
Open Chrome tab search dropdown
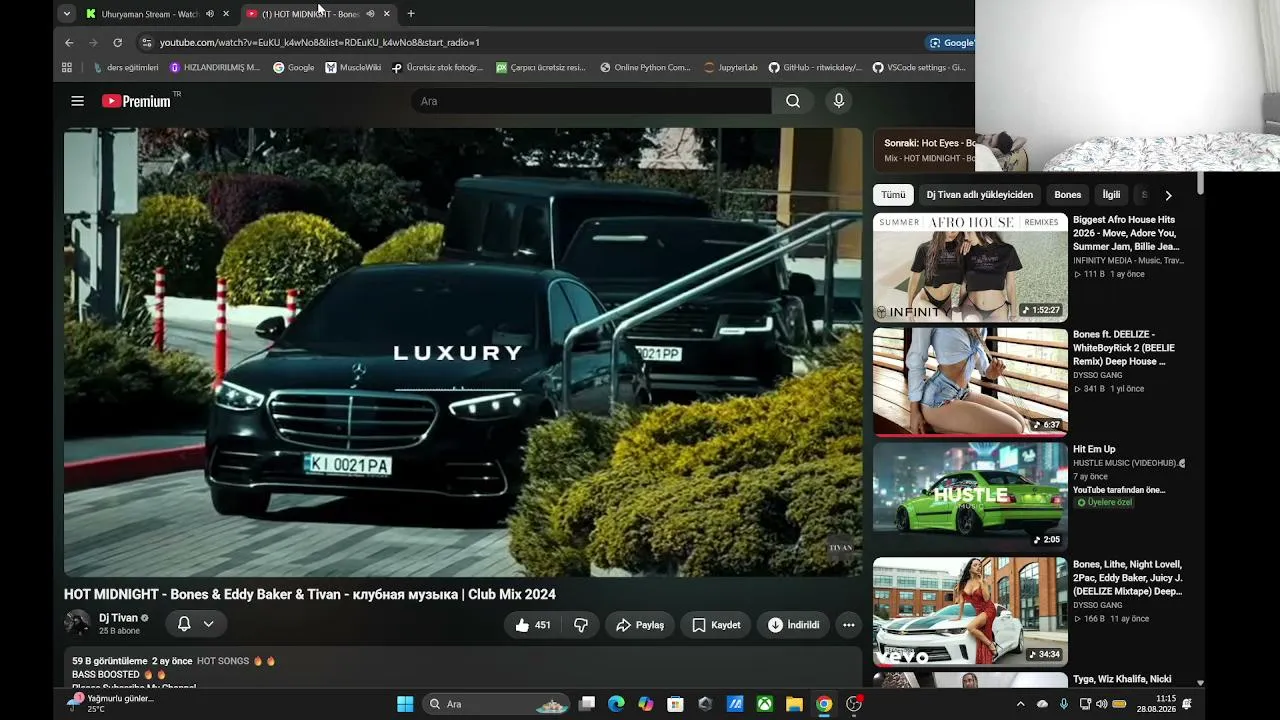click(66, 14)
